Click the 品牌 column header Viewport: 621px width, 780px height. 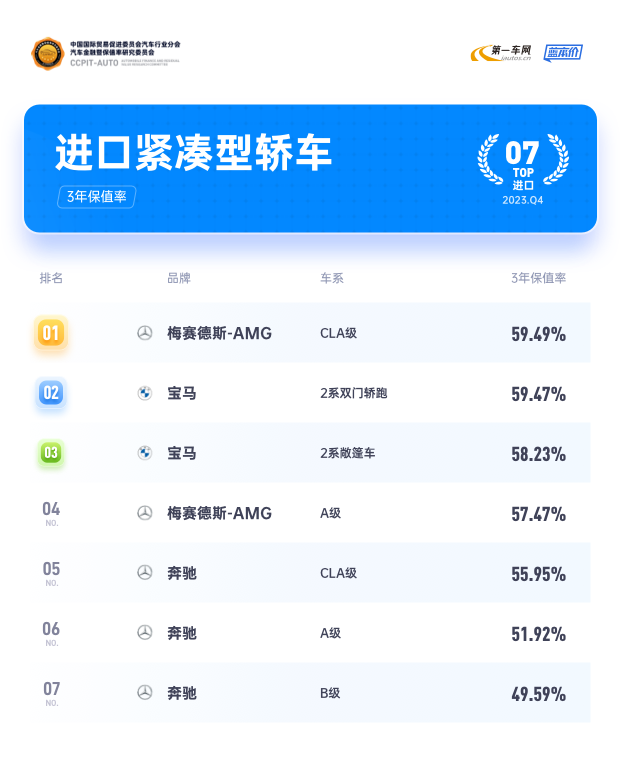tap(179, 278)
